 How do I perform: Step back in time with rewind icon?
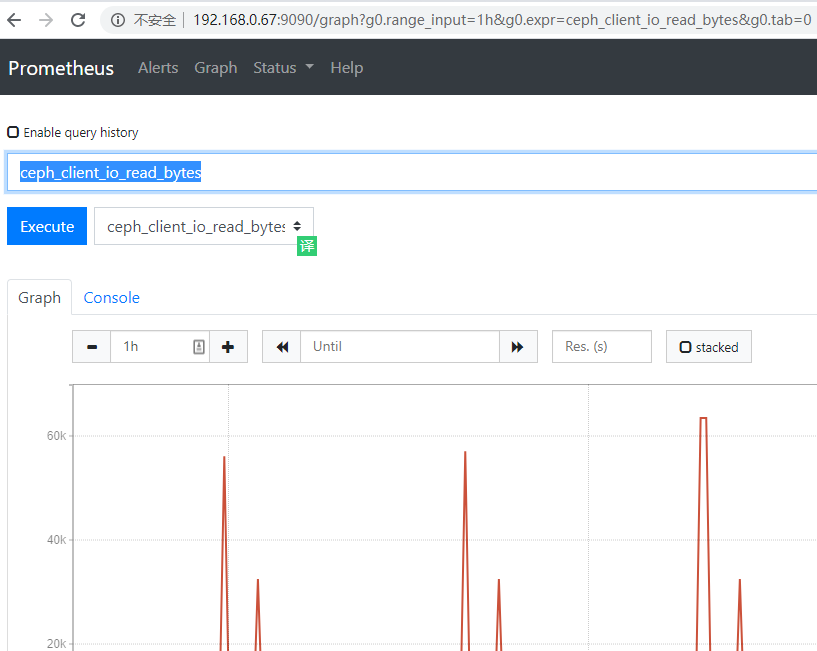click(x=282, y=347)
